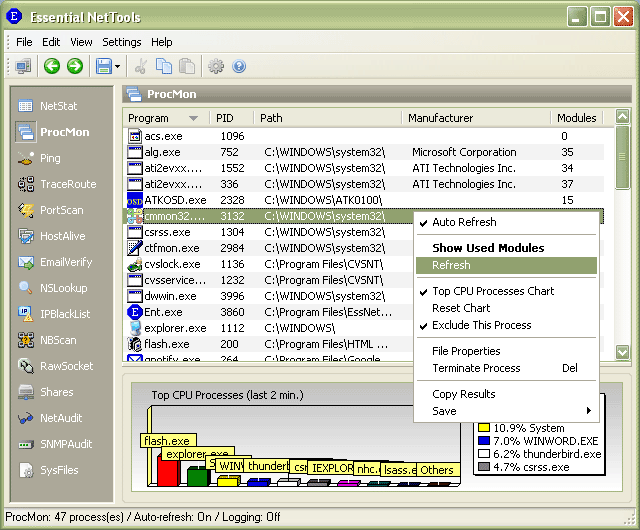Click the Program column sort arrow

pos(193,118)
